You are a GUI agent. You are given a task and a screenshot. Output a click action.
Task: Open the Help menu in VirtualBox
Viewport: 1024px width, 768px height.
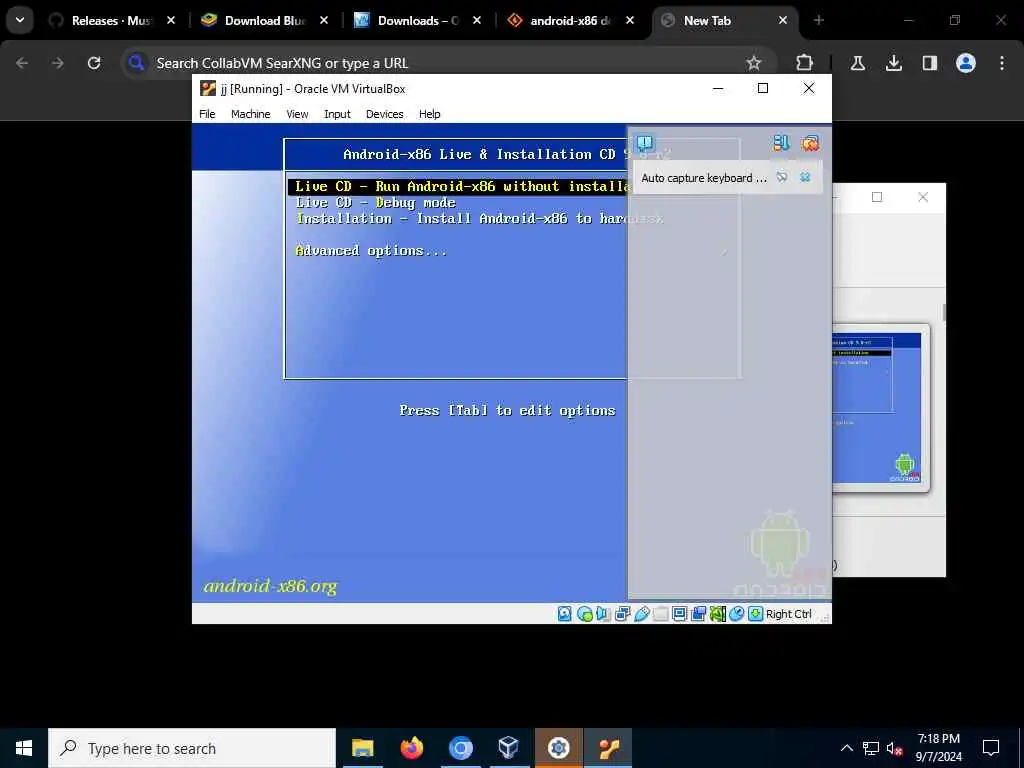coord(429,114)
